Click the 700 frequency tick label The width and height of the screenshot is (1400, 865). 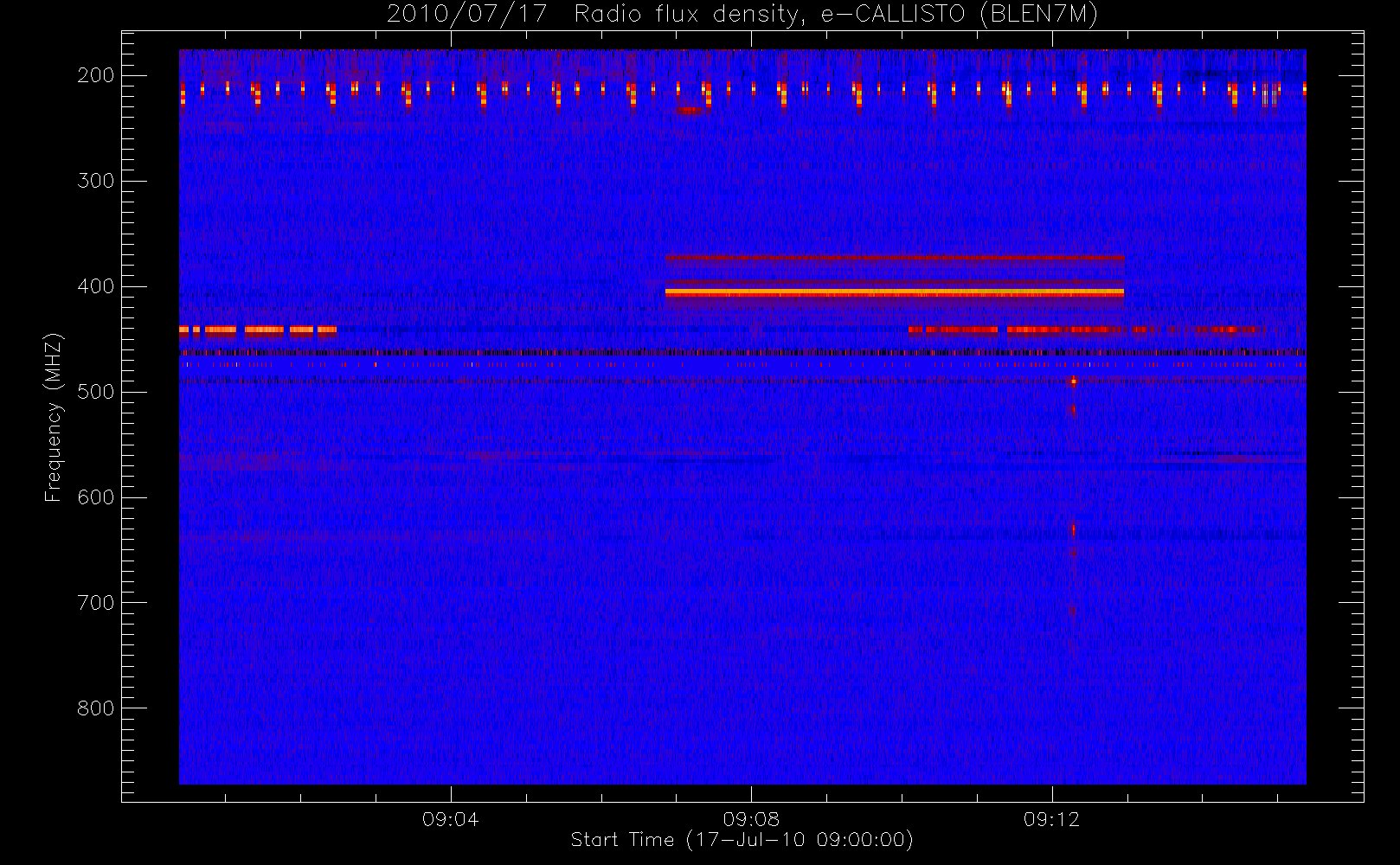[x=96, y=603]
